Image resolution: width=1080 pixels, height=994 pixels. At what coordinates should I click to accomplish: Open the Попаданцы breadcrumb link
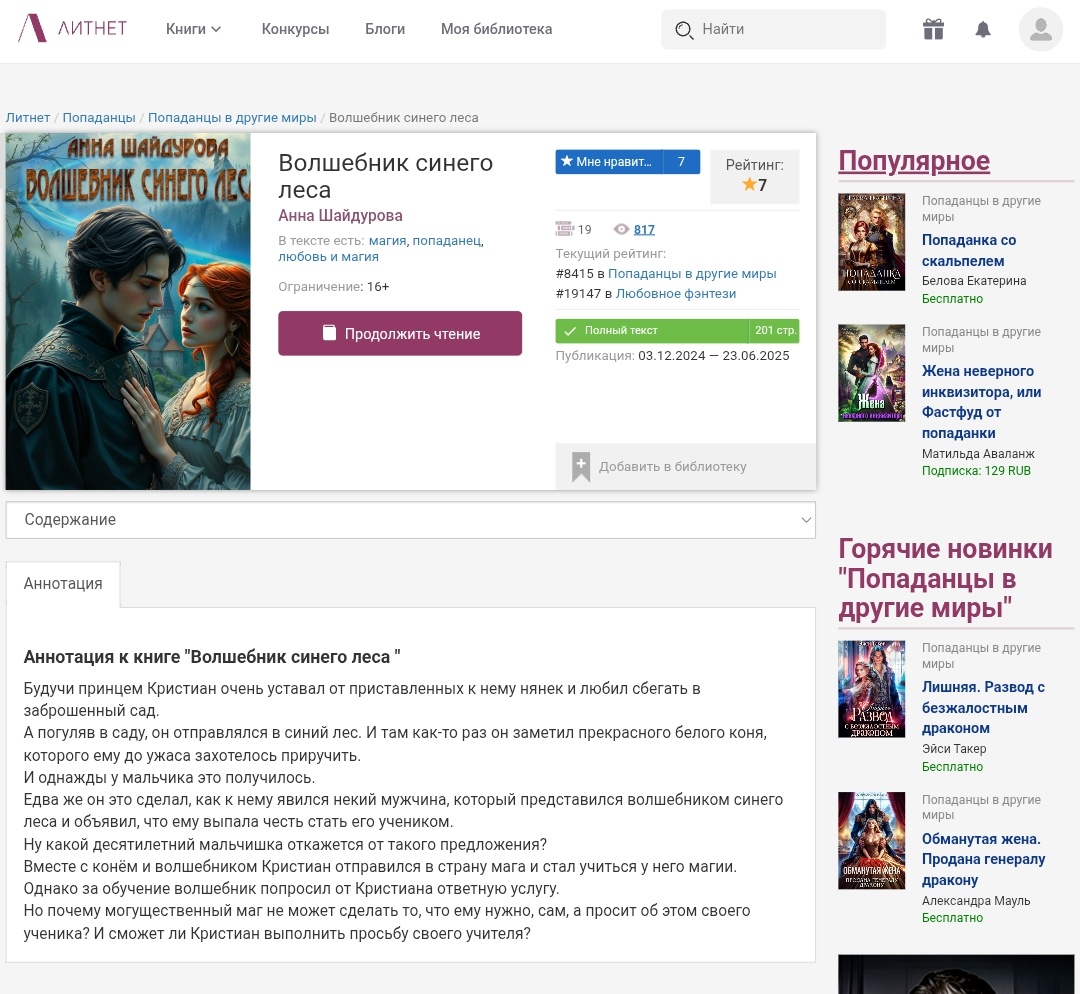99,118
